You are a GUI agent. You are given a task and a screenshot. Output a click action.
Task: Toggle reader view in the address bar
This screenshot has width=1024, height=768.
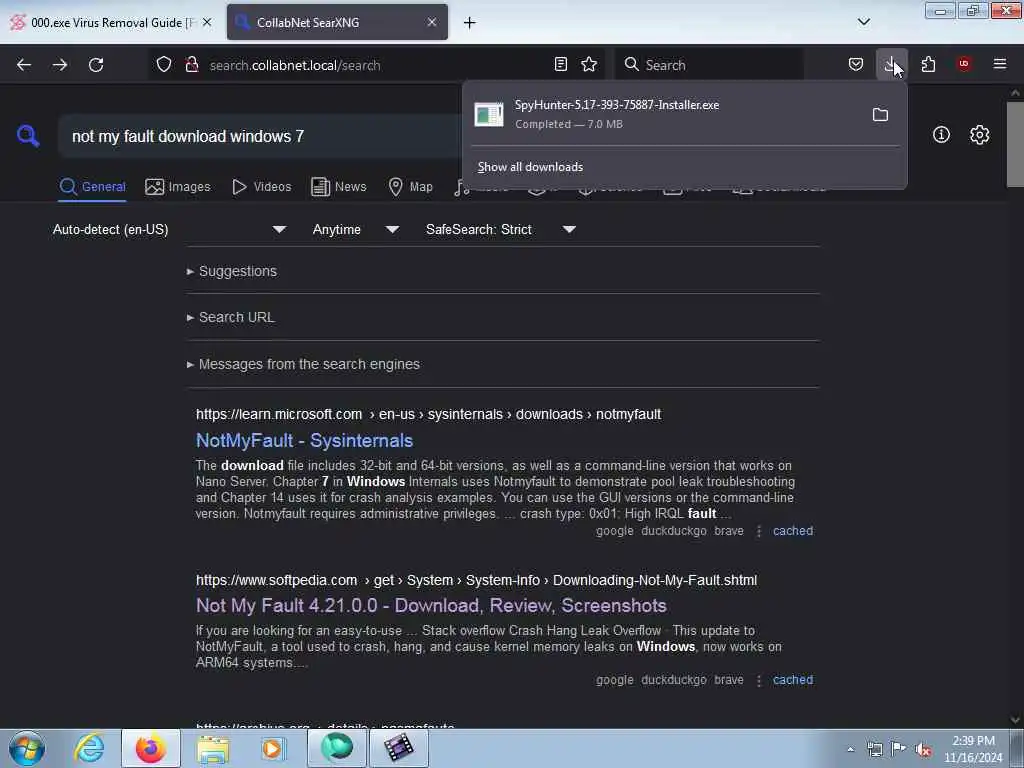coord(560,65)
